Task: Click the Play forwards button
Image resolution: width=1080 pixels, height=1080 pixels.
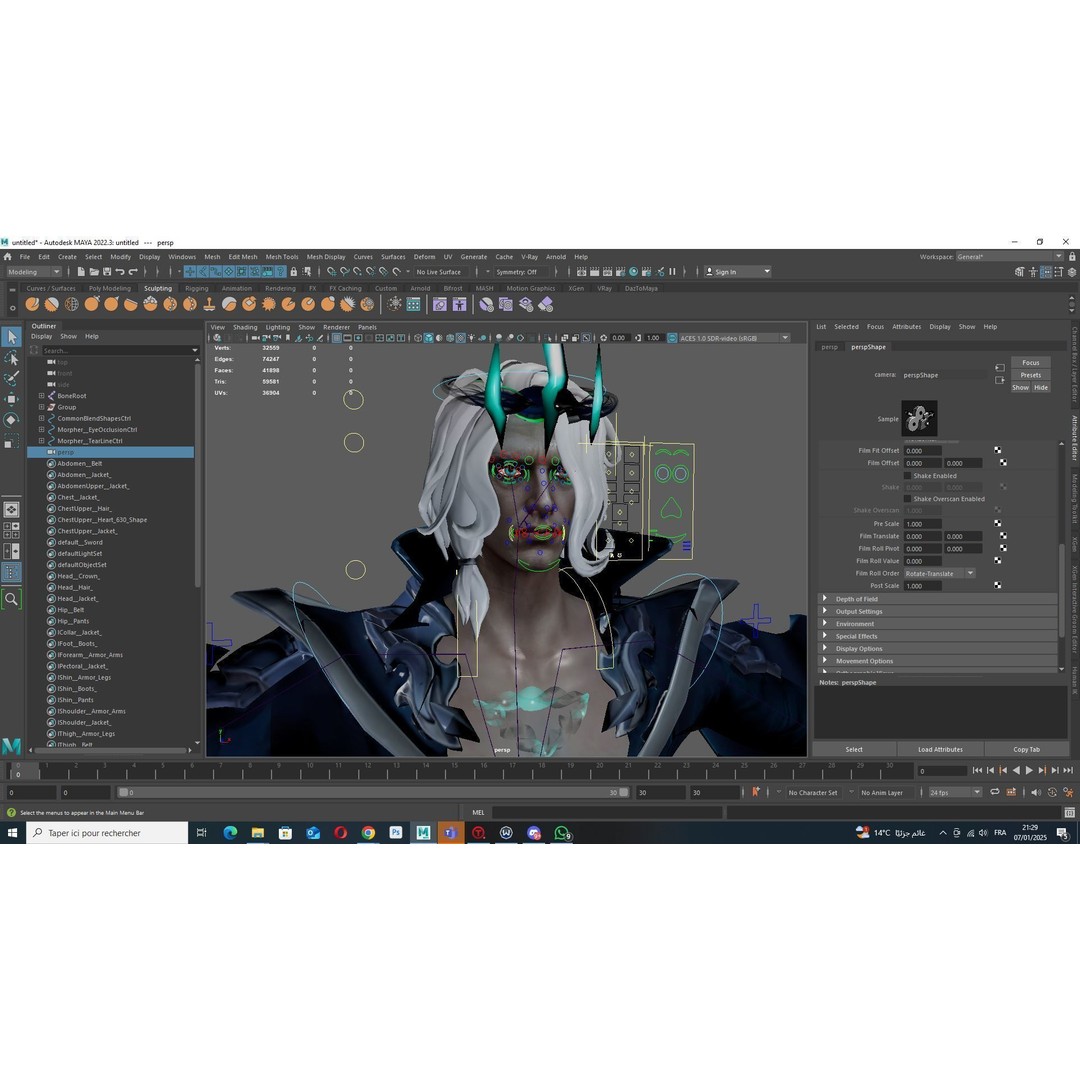Action: (x=1029, y=771)
